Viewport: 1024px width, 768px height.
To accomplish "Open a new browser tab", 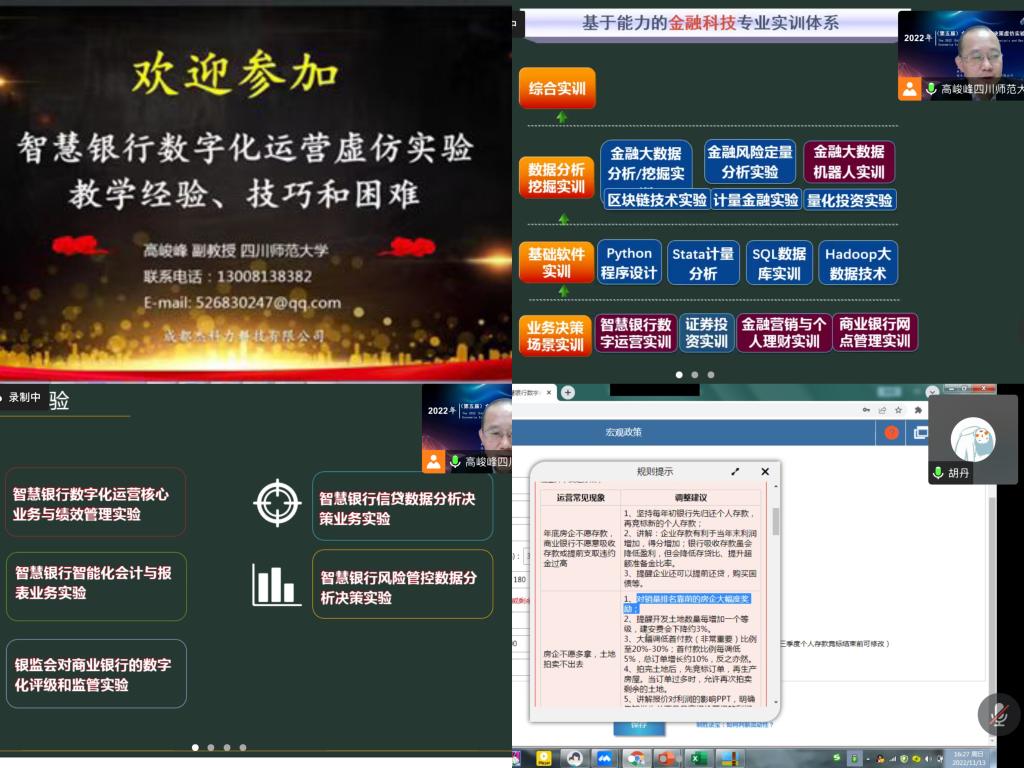I will [568, 393].
